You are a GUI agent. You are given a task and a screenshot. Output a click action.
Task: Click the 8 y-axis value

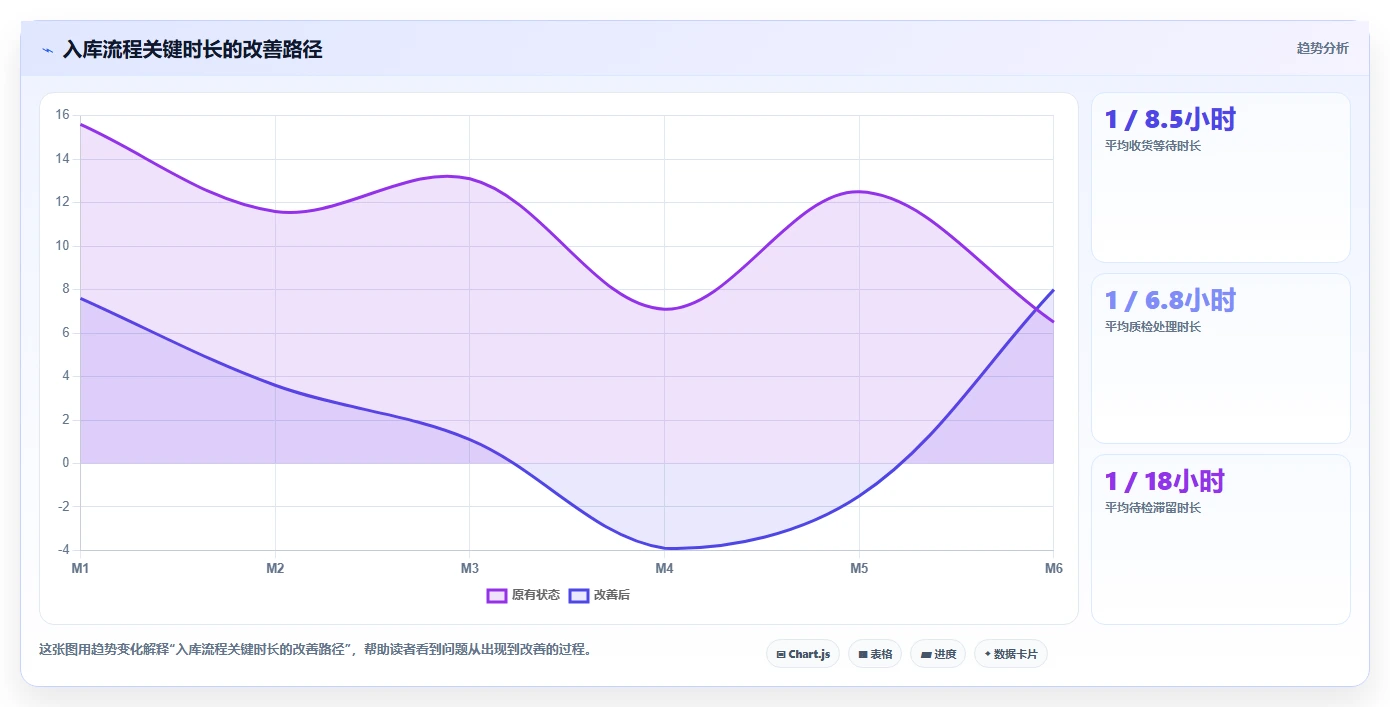[x=65, y=289]
